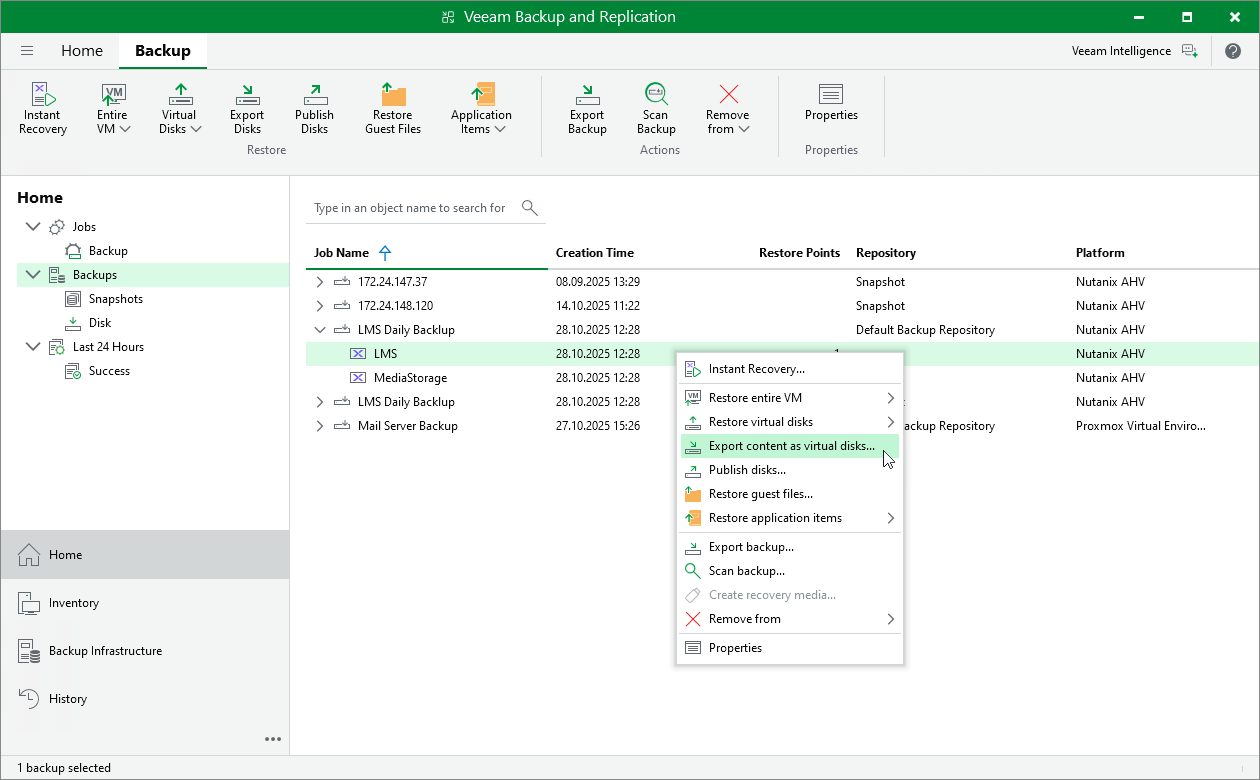Expand the 172.24.147.37 backup row
1260x780 pixels.
(x=320, y=282)
